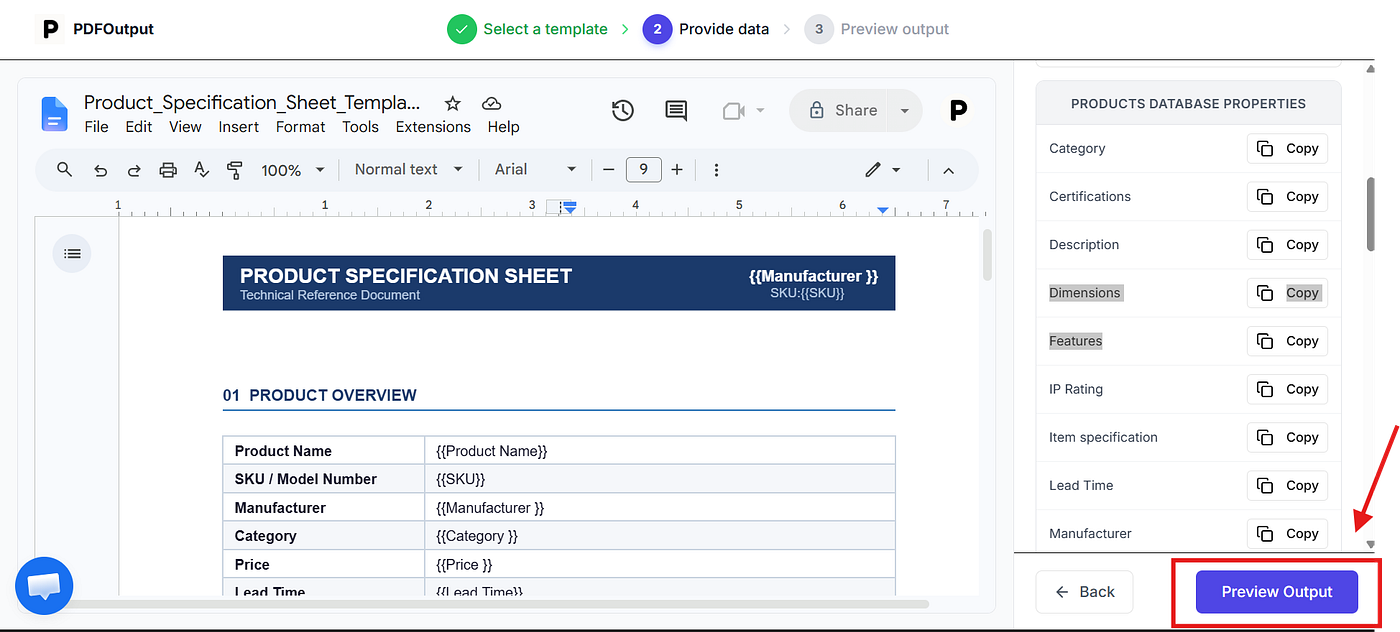Decrease font size with minus
Viewport: 1400px width, 632px height.
click(608, 170)
